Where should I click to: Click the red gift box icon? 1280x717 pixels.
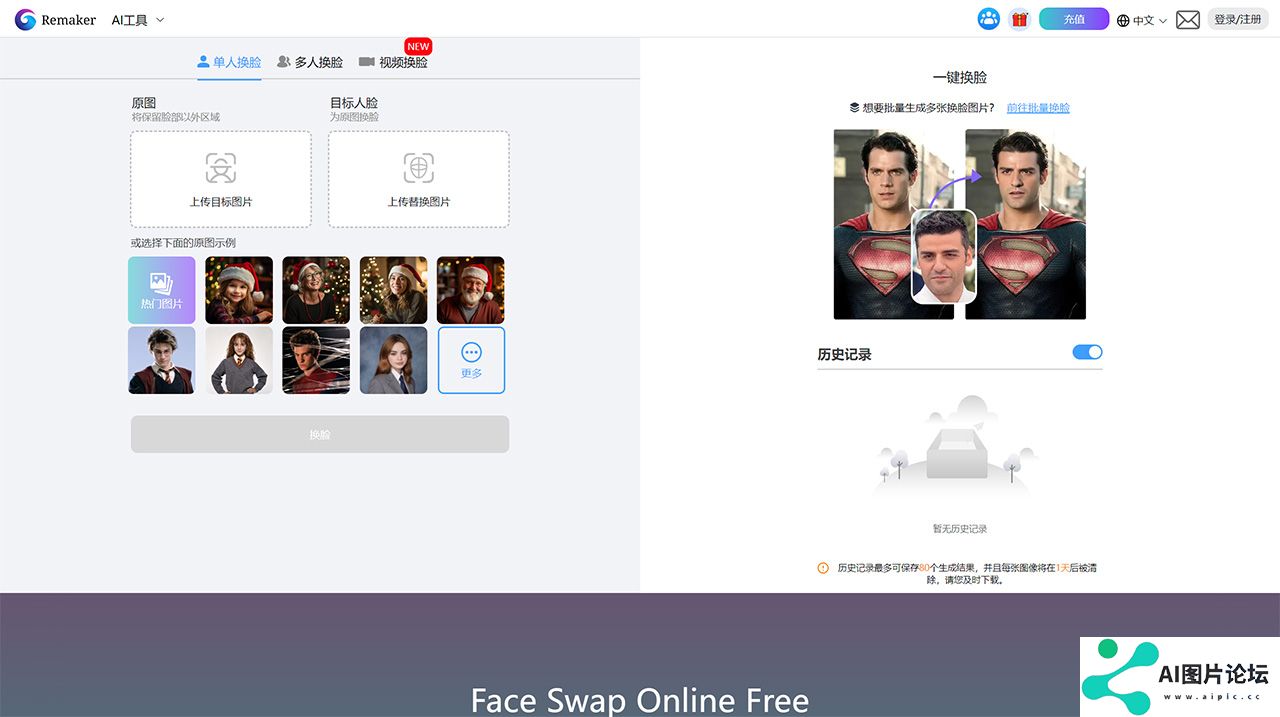coord(1019,19)
